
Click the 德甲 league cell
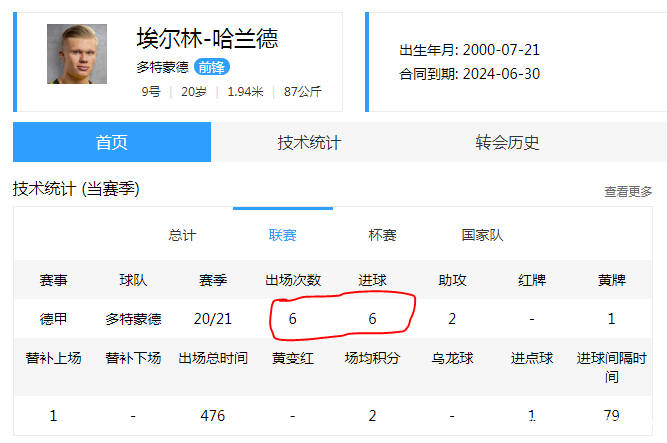click(x=53, y=319)
